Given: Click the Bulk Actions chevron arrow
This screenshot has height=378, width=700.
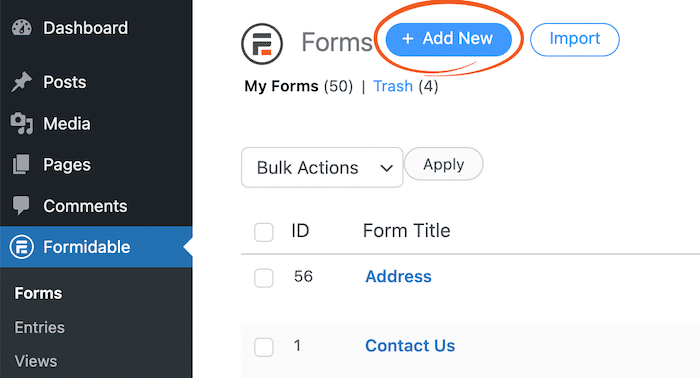Looking at the screenshot, I should [386, 169].
